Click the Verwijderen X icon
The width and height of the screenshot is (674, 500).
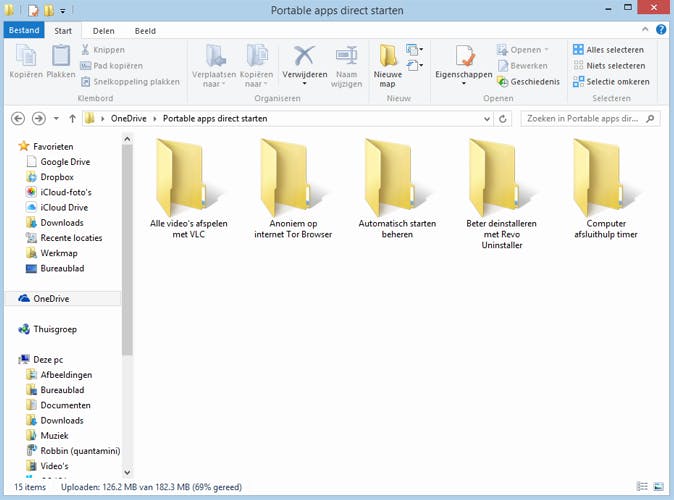pyautogui.click(x=304, y=56)
